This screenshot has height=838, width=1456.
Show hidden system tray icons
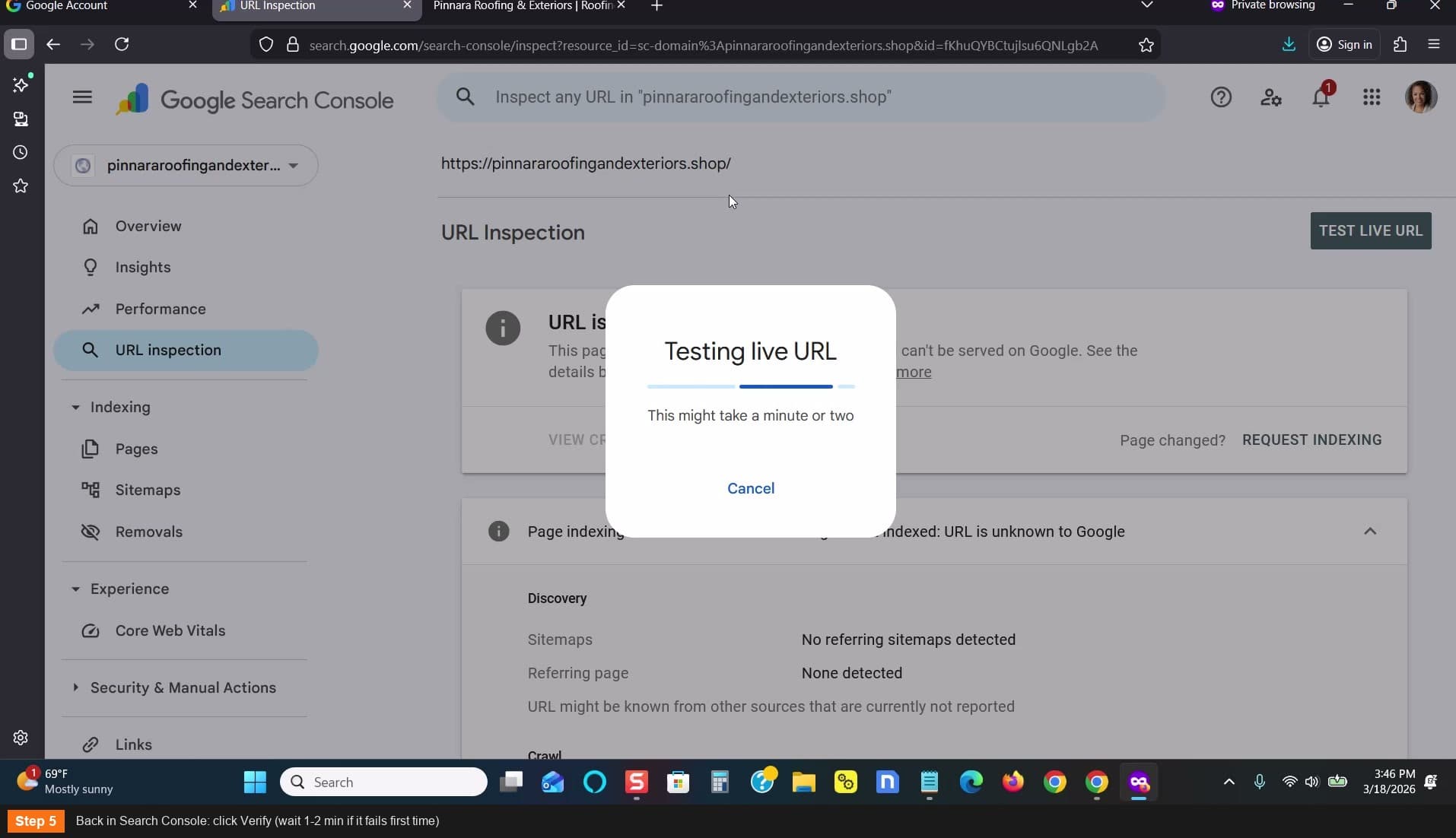tap(1229, 782)
